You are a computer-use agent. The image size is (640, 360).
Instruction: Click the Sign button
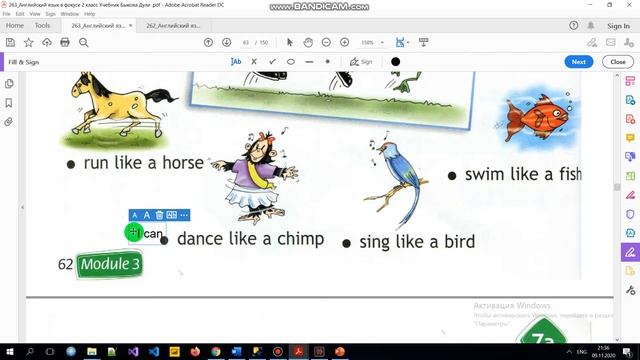point(361,62)
